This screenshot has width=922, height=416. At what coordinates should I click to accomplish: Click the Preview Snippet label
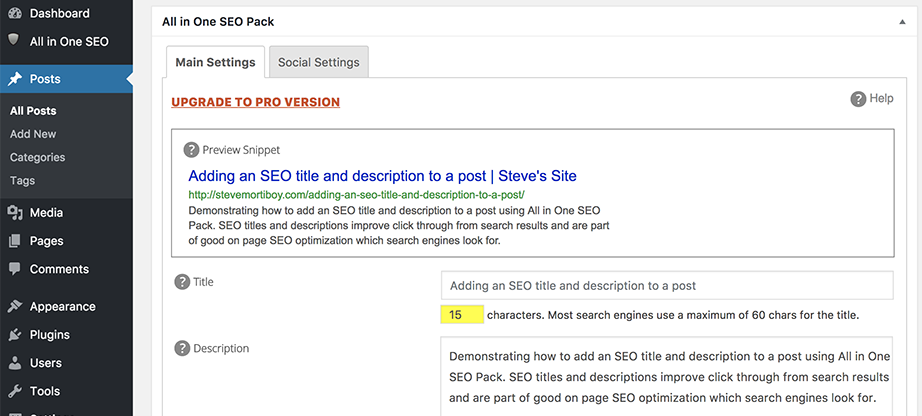tap(241, 150)
